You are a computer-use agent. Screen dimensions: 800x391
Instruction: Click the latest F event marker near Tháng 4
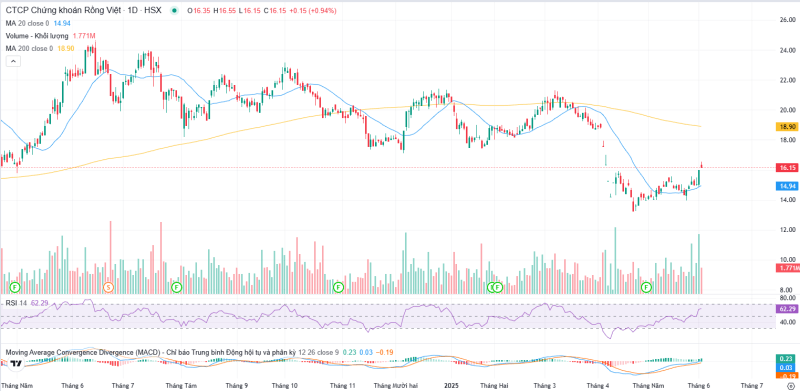647,287
